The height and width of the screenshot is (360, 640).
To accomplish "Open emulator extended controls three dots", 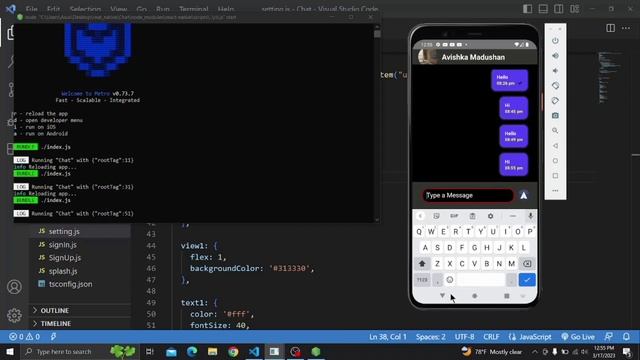I will (x=555, y=191).
